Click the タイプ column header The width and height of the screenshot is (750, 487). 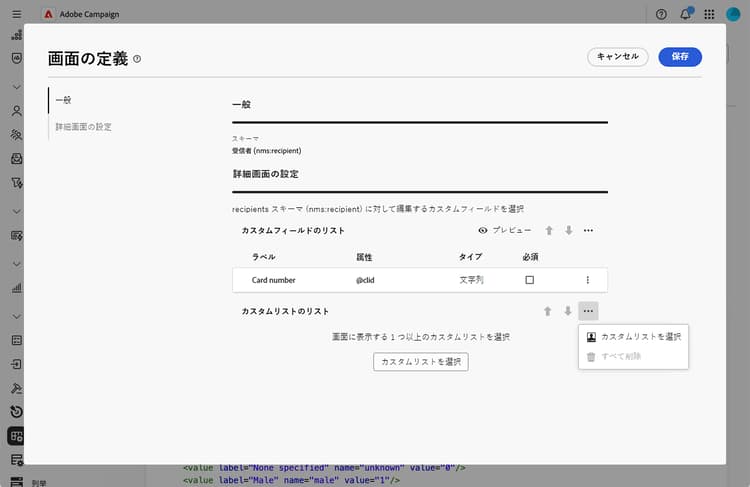click(x=471, y=257)
